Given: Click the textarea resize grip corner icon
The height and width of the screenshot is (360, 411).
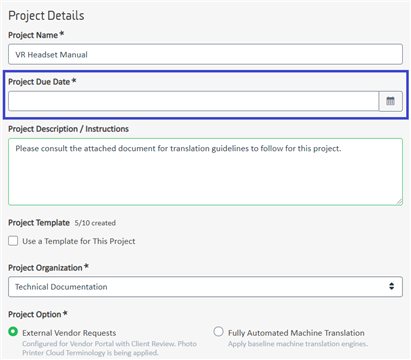Looking at the screenshot, I should click(x=399, y=201).
